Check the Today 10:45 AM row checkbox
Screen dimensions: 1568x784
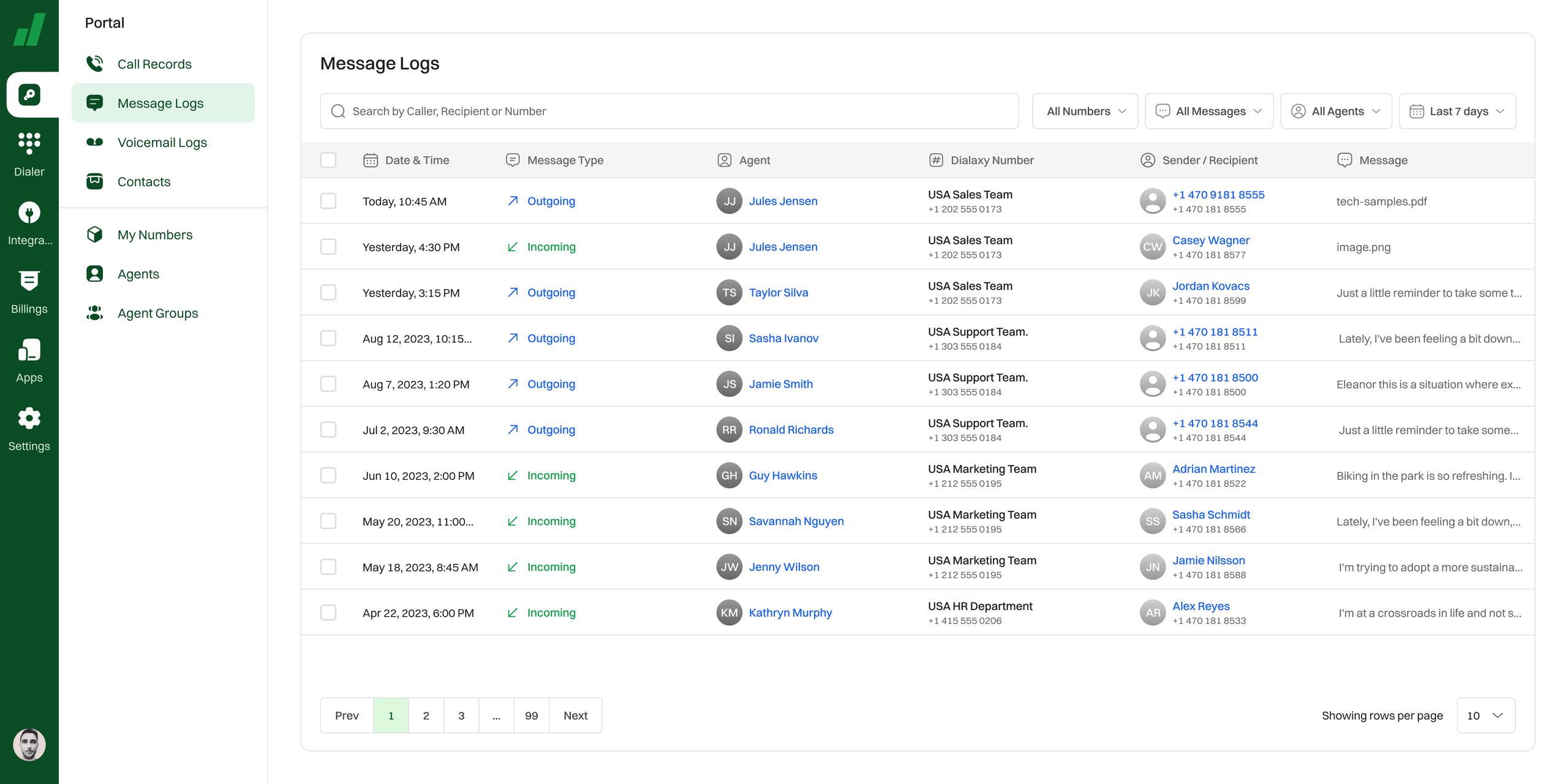click(x=328, y=201)
